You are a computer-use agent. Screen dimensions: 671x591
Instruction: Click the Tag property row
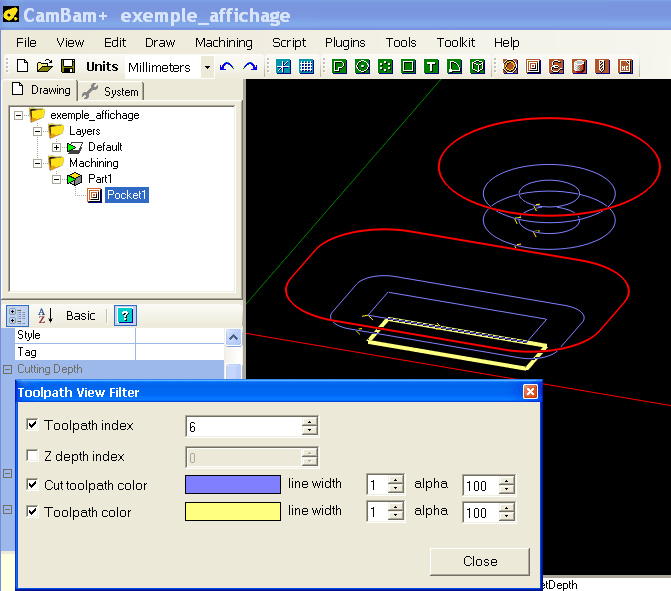pyautogui.click(x=120, y=352)
